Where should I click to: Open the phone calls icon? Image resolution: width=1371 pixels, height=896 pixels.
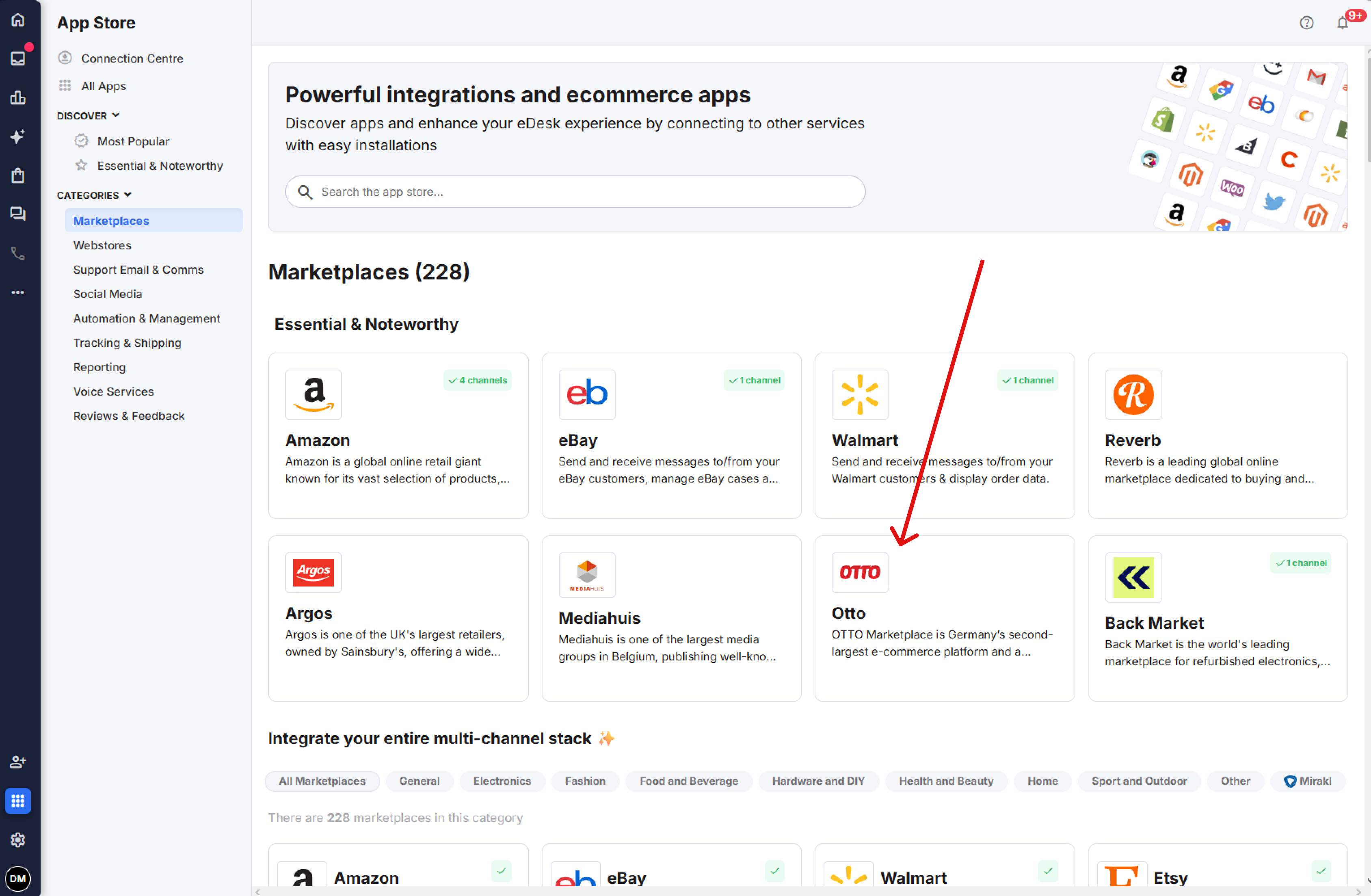coord(18,253)
